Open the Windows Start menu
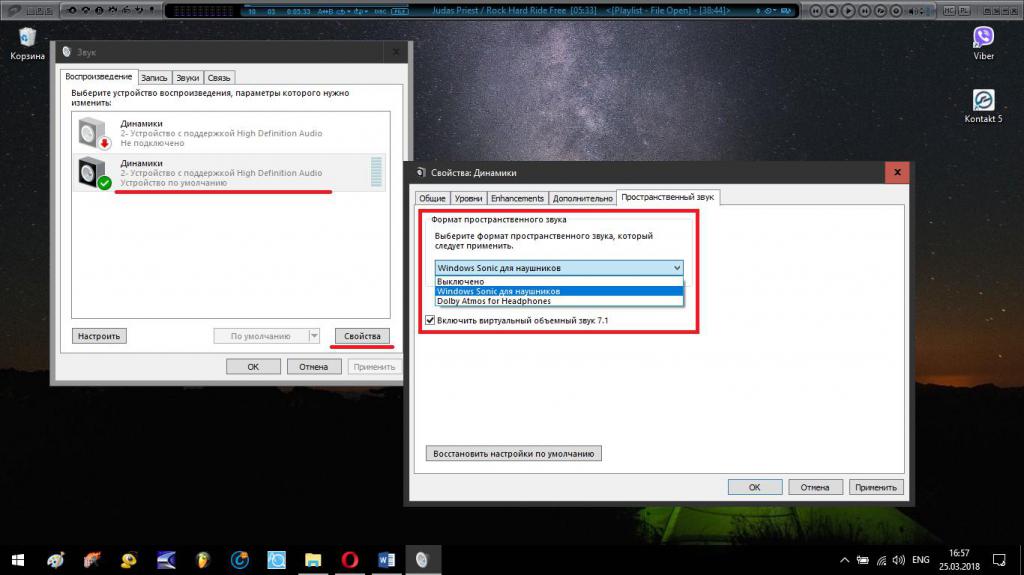This screenshot has height=575, width=1024. click(18, 560)
